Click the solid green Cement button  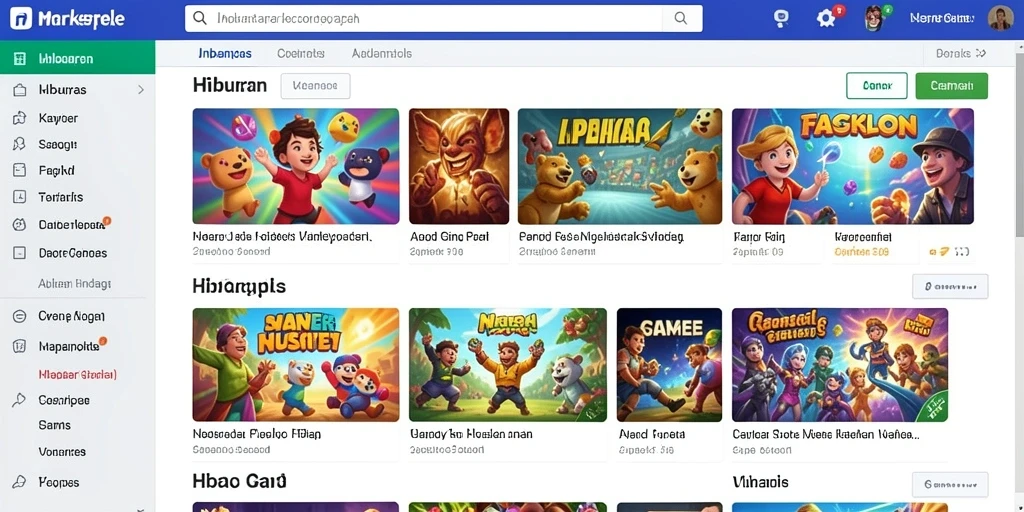[x=952, y=86]
